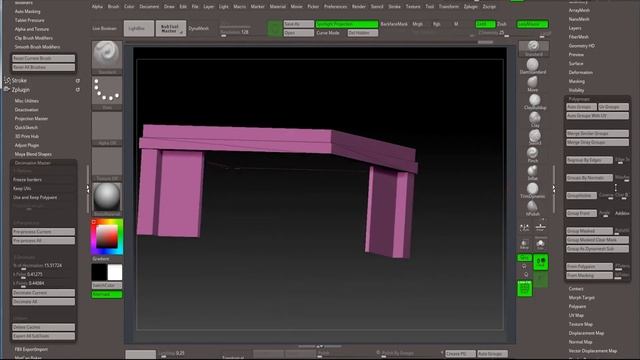The width and height of the screenshot is (640, 360).
Task: Select the TrimDynamic brush
Action: (533, 191)
